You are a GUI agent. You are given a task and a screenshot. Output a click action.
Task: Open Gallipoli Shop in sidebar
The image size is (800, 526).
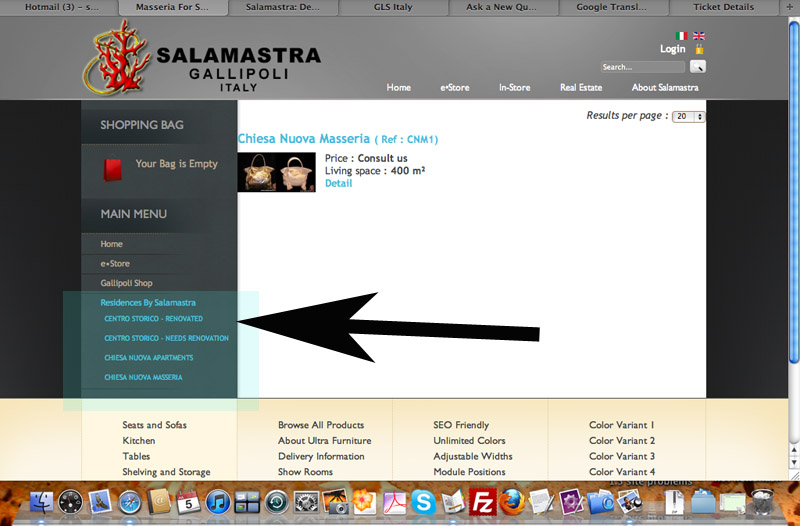click(126, 283)
